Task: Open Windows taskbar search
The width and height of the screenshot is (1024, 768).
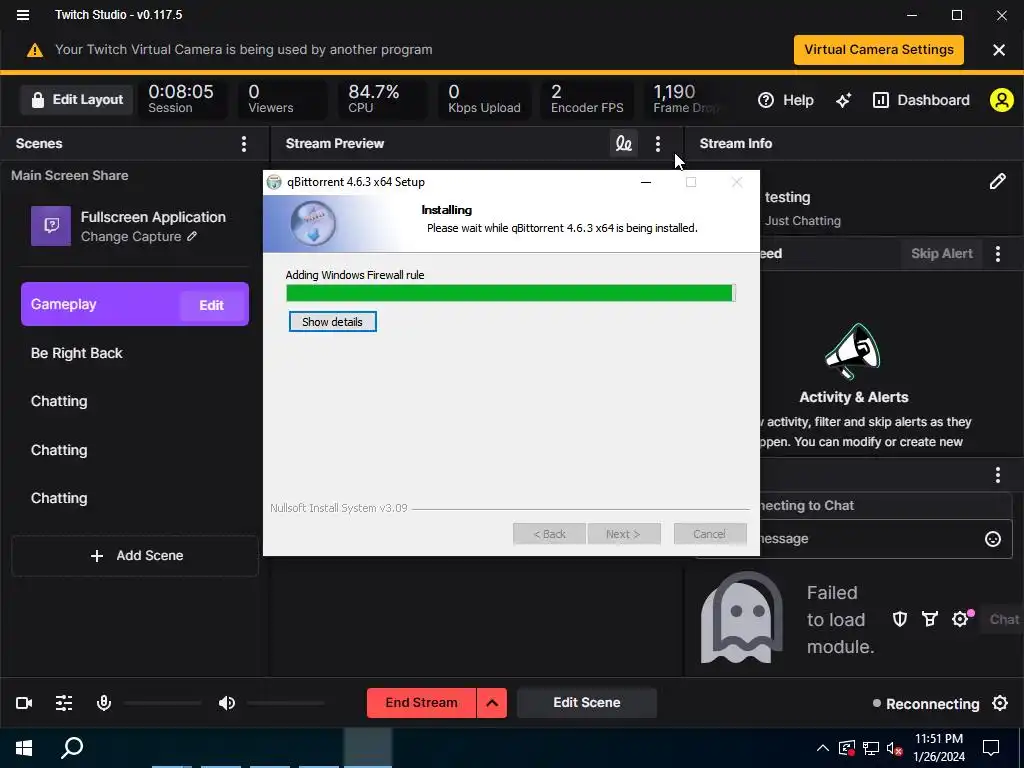Action: pos(72,748)
